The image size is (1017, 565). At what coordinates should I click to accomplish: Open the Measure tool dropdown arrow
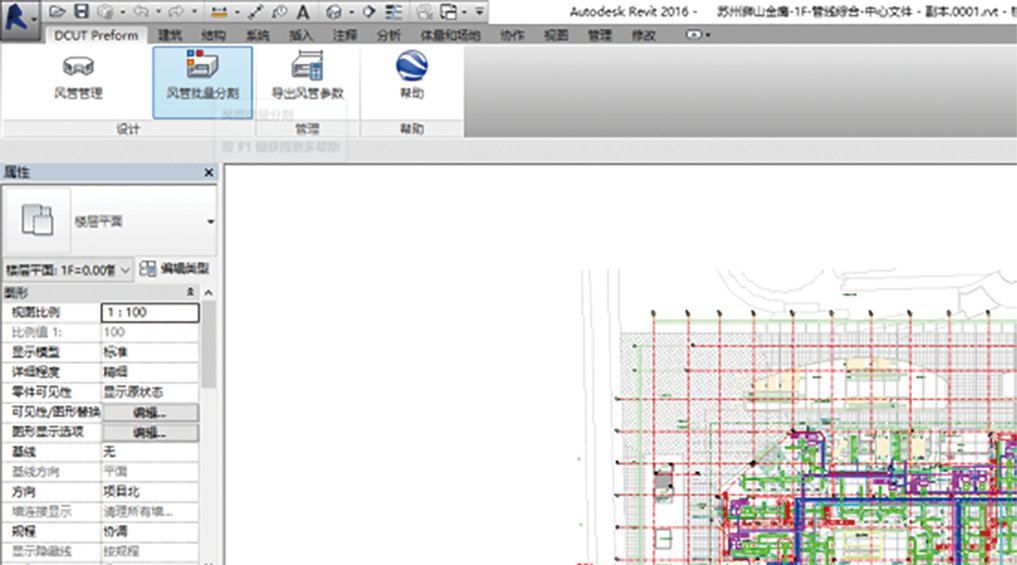[237, 12]
